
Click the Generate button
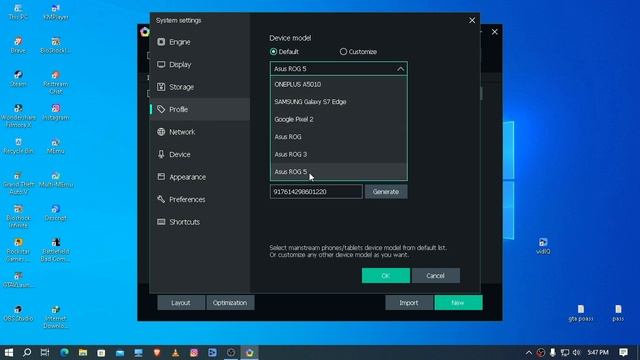click(x=386, y=191)
